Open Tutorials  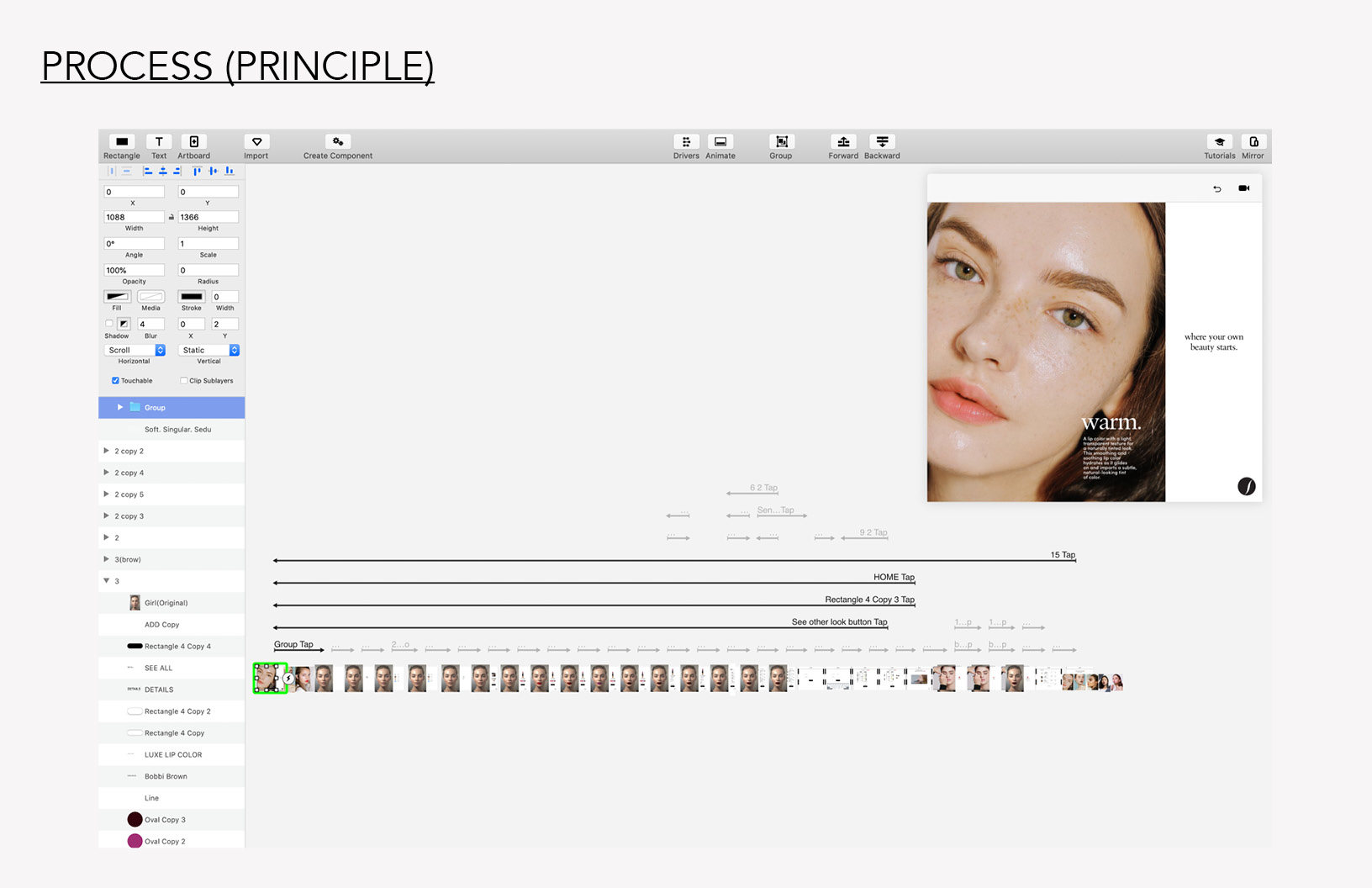tap(1220, 141)
